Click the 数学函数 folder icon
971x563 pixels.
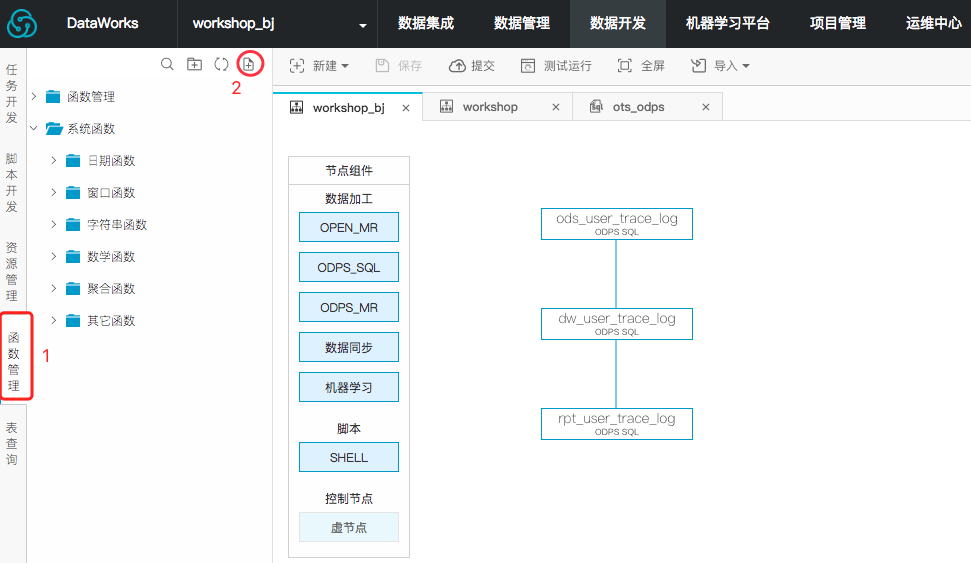pos(73,256)
